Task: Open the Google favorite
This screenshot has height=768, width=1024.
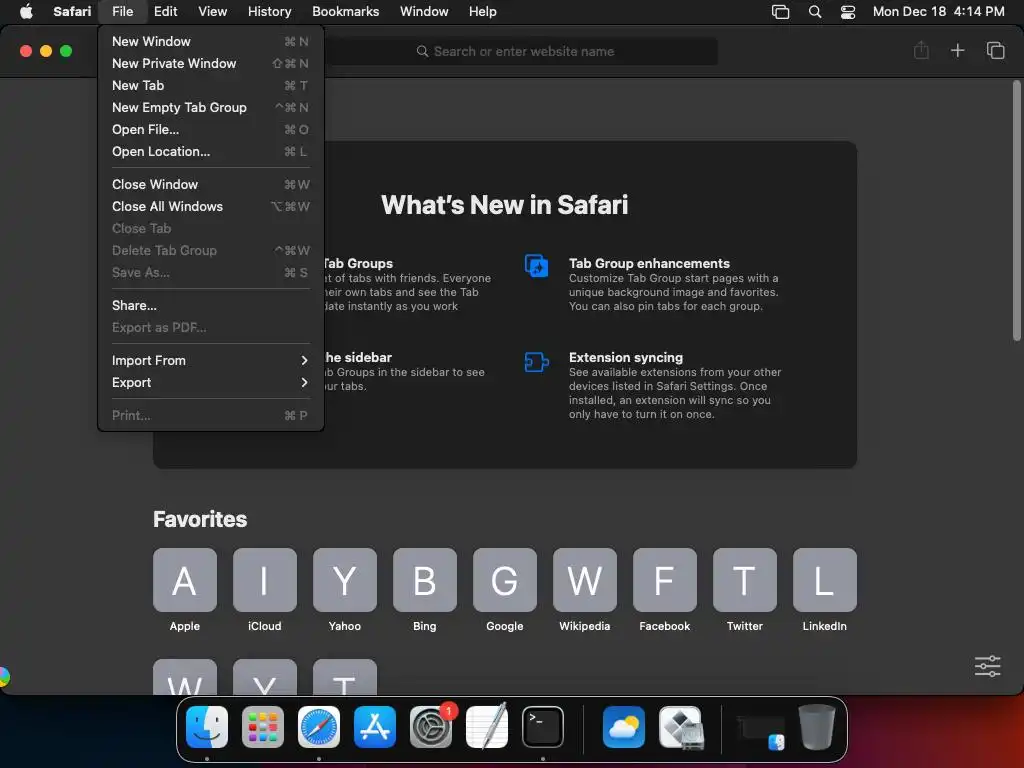Action: pyautogui.click(x=505, y=580)
